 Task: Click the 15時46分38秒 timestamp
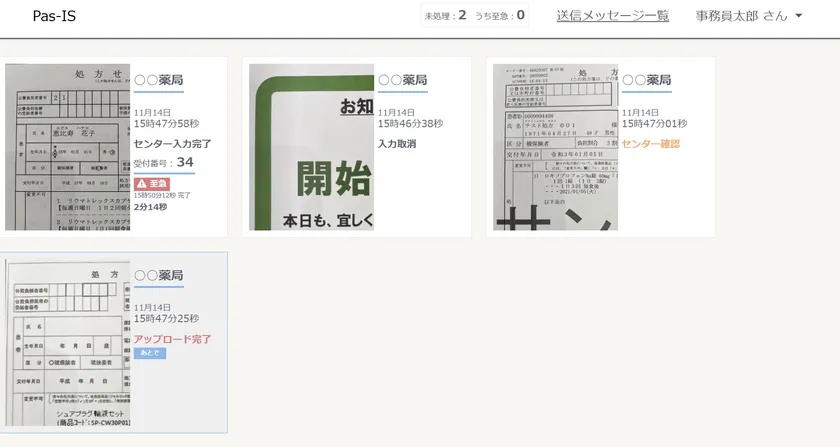tap(410, 124)
